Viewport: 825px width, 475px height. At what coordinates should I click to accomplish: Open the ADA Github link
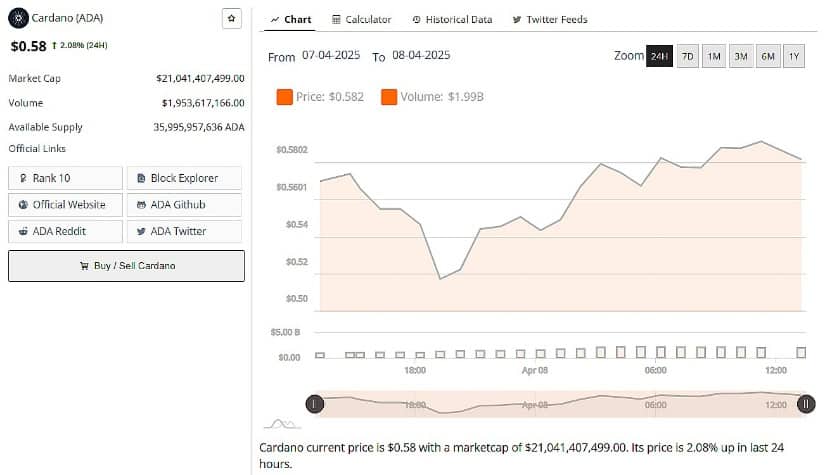coord(184,205)
